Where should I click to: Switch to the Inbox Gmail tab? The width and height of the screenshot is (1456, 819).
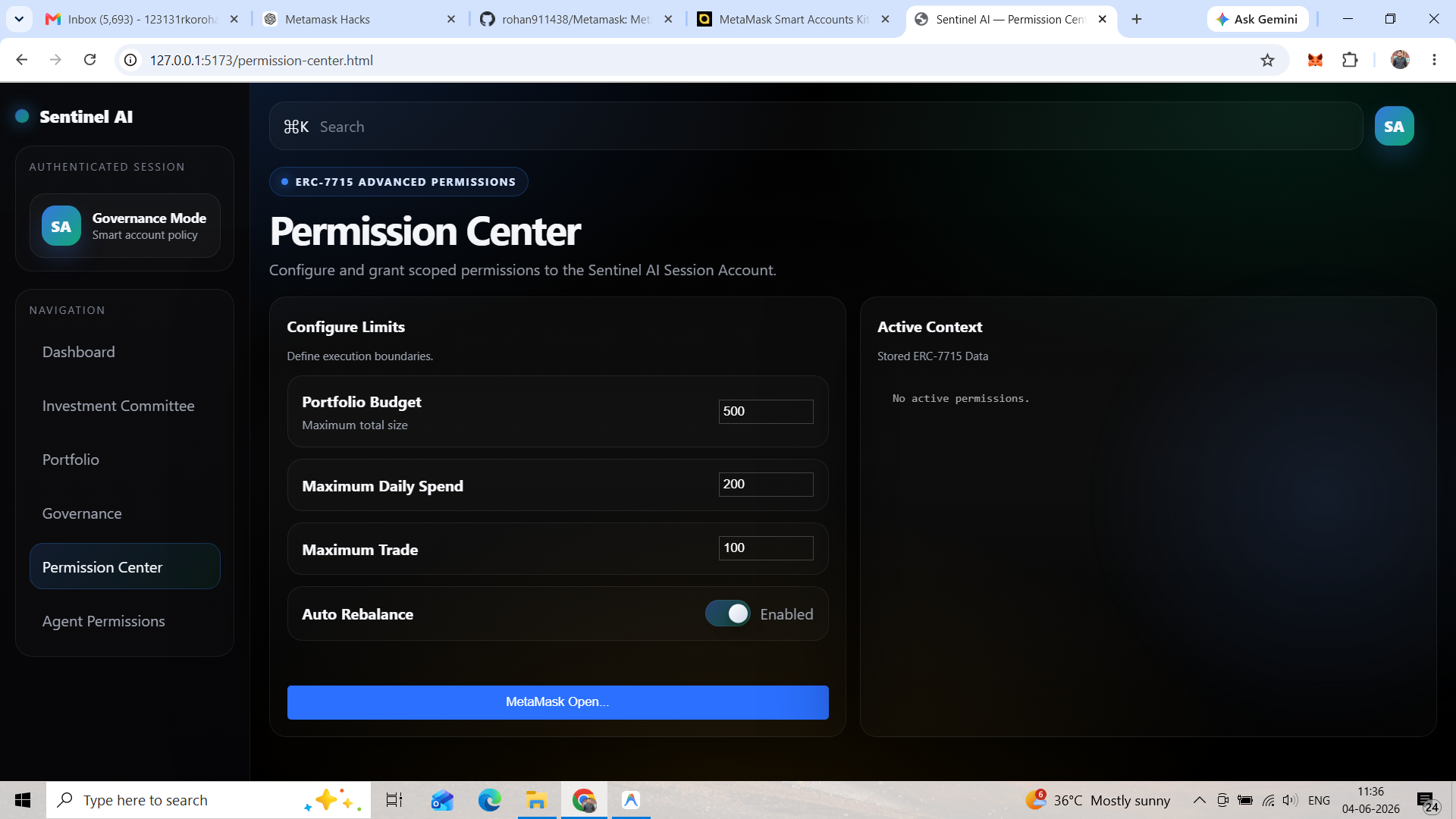point(142,19)
